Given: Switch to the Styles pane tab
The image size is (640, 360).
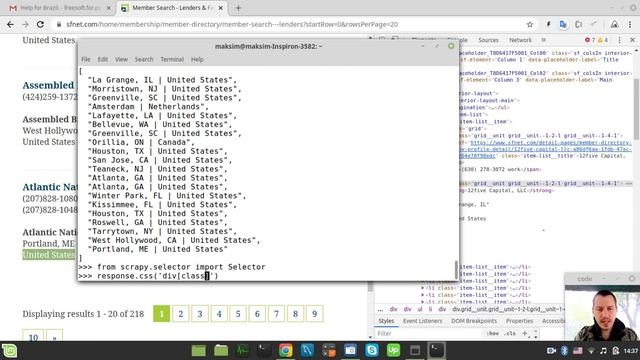Looking at the screenshot, I should click(386, 321).
